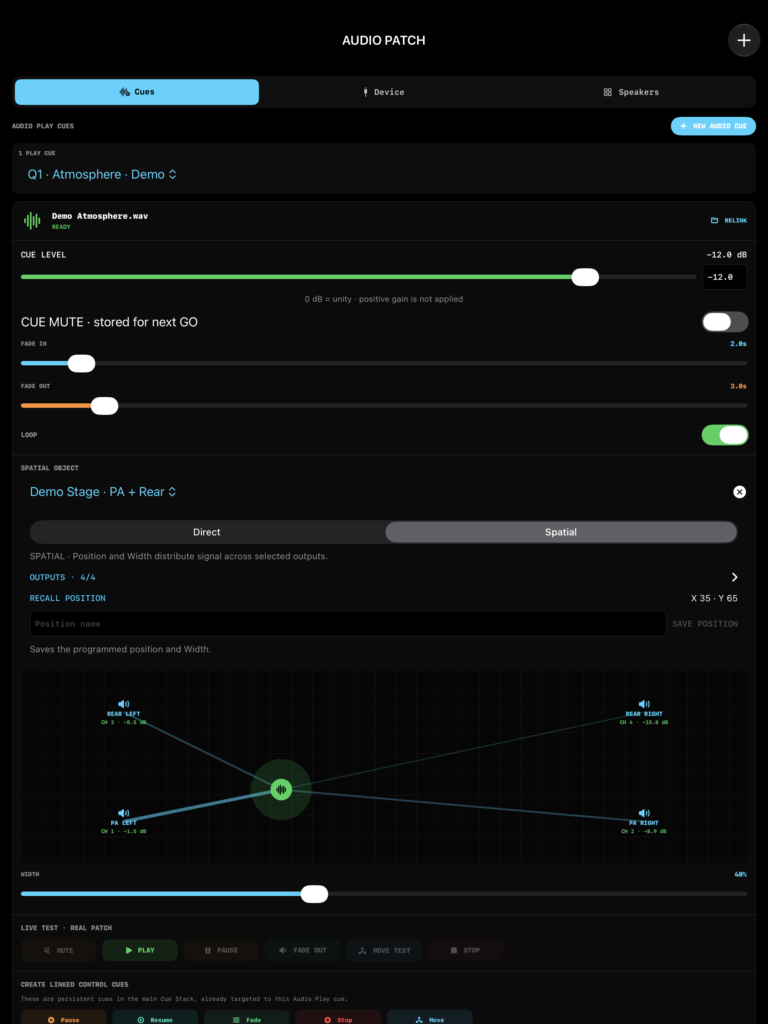
Task: Click the Recall Position label
Action: (67, 598)
